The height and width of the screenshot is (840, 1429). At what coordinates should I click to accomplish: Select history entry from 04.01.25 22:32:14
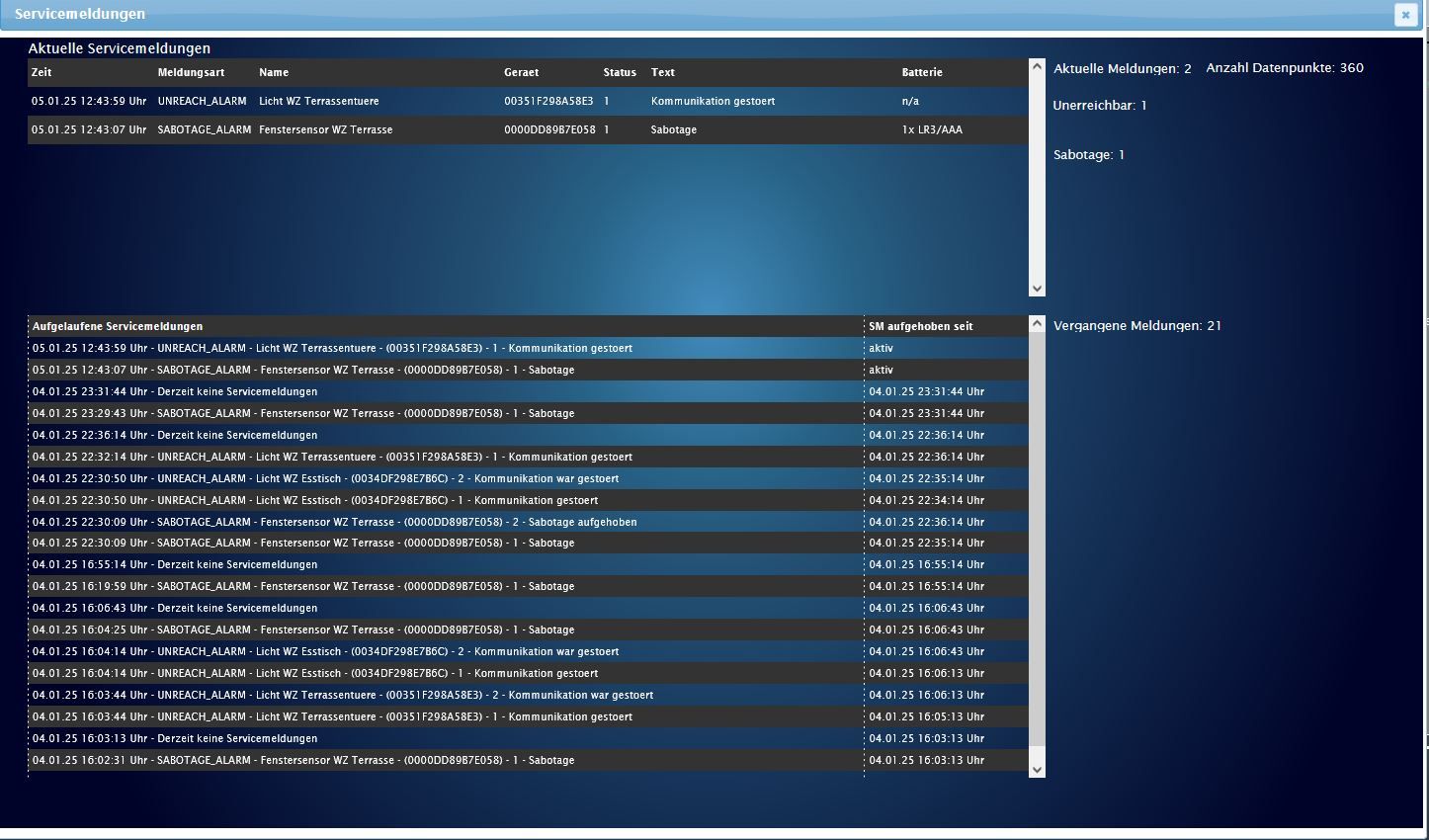pos(332,457)
